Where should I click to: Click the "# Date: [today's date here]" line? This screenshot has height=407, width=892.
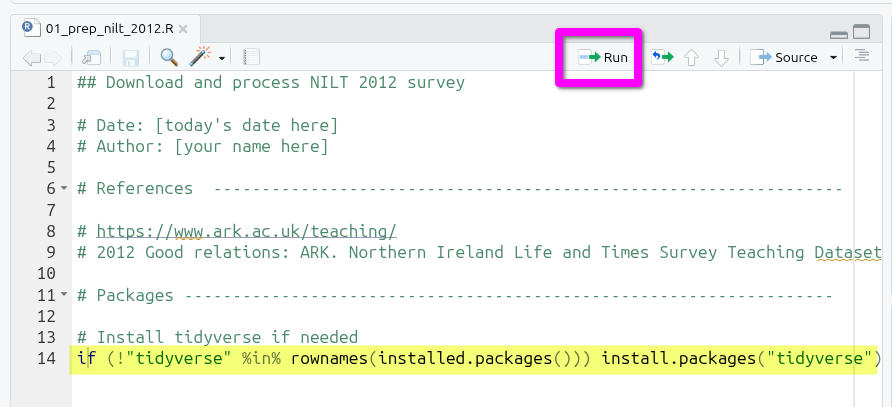208,125
